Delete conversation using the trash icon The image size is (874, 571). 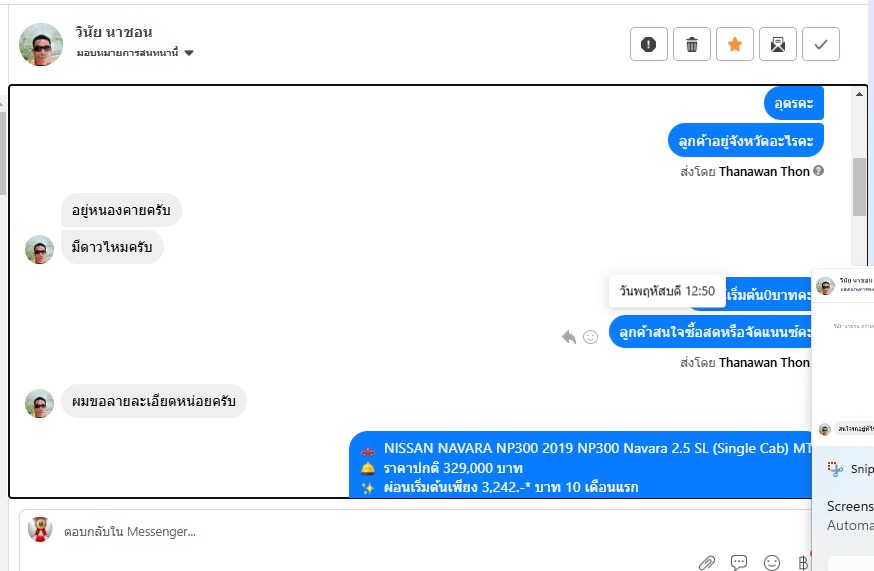(692, 44)
